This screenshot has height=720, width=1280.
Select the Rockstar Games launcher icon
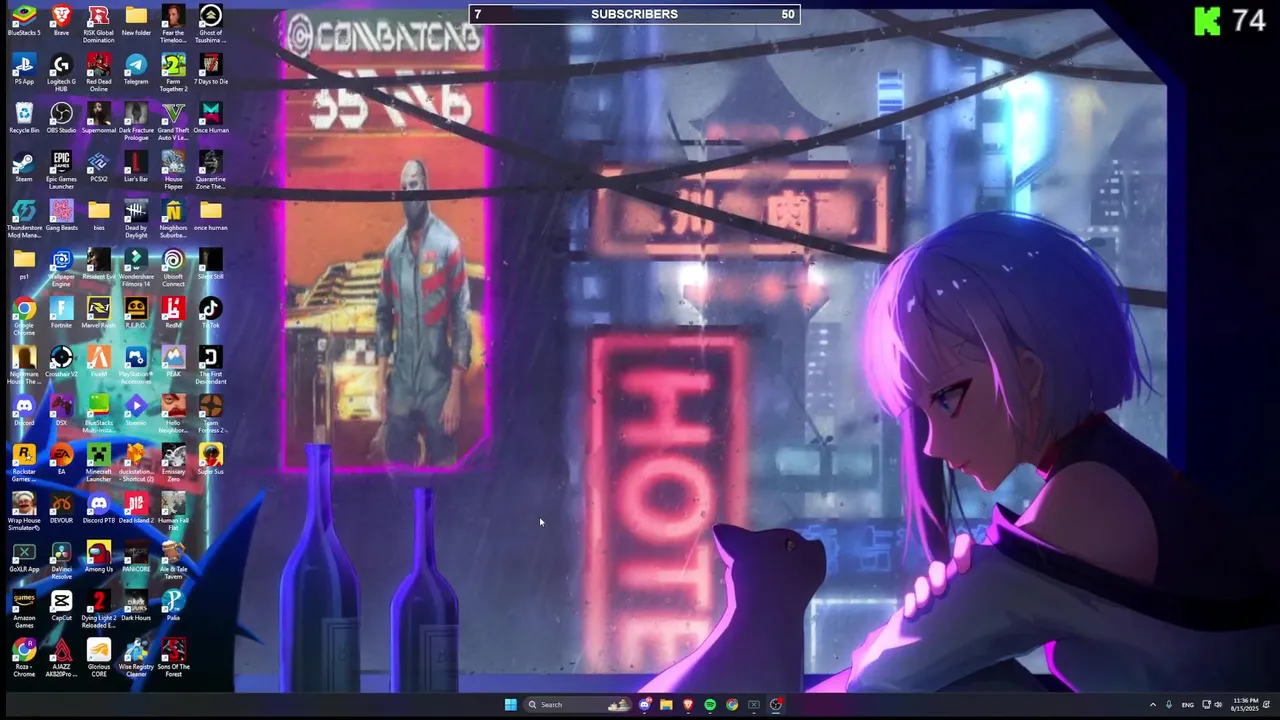[24, 465]
